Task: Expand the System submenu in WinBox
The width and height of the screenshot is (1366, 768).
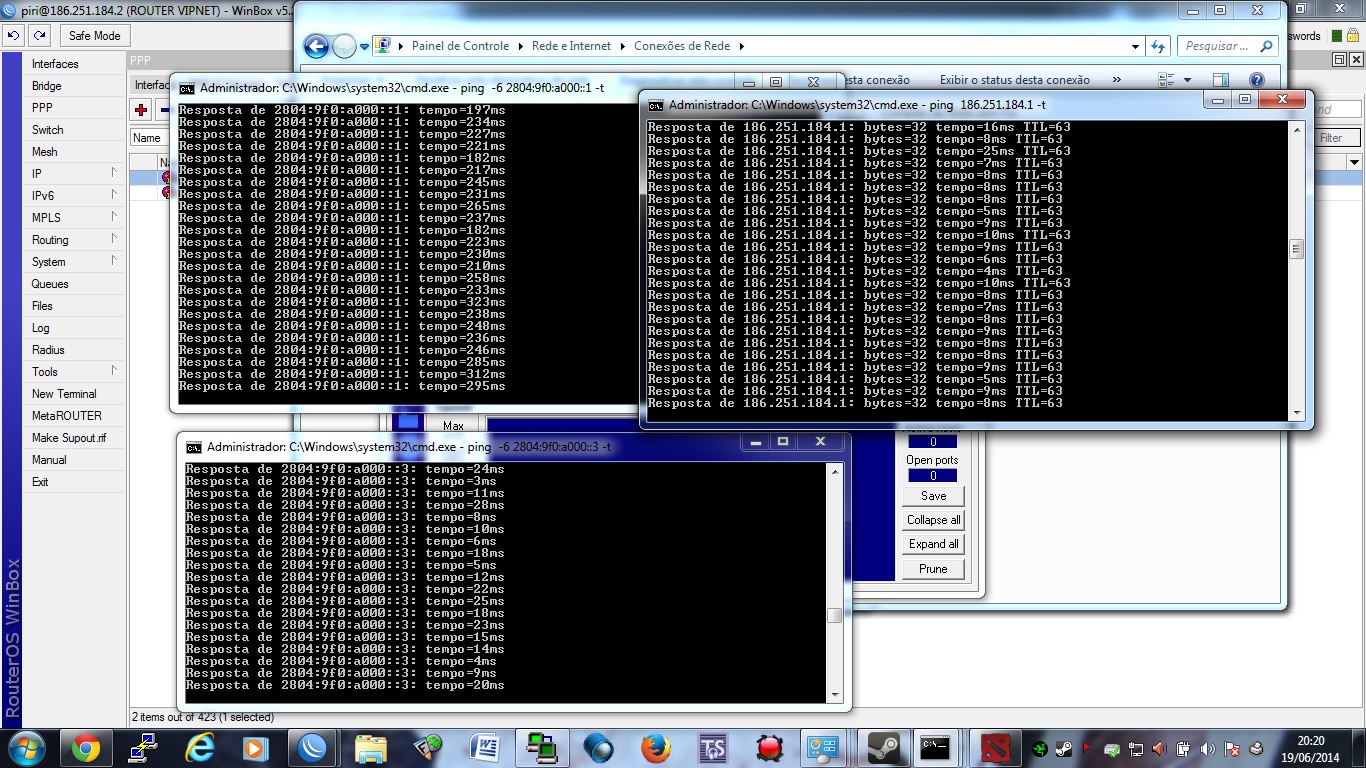Action: (x=75, y=262)
